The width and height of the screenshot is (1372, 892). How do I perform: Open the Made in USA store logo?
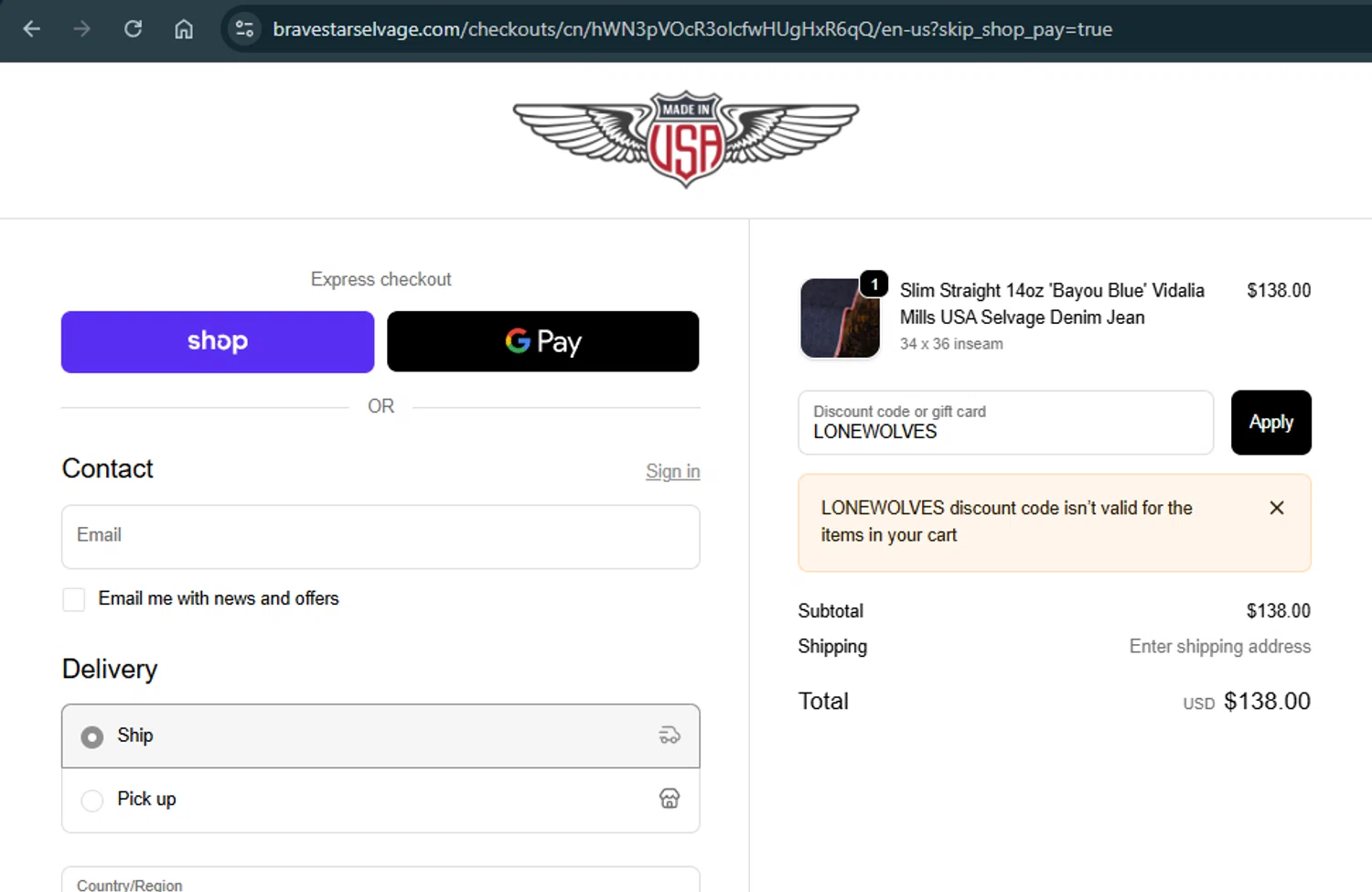click(x=686, y=139)
